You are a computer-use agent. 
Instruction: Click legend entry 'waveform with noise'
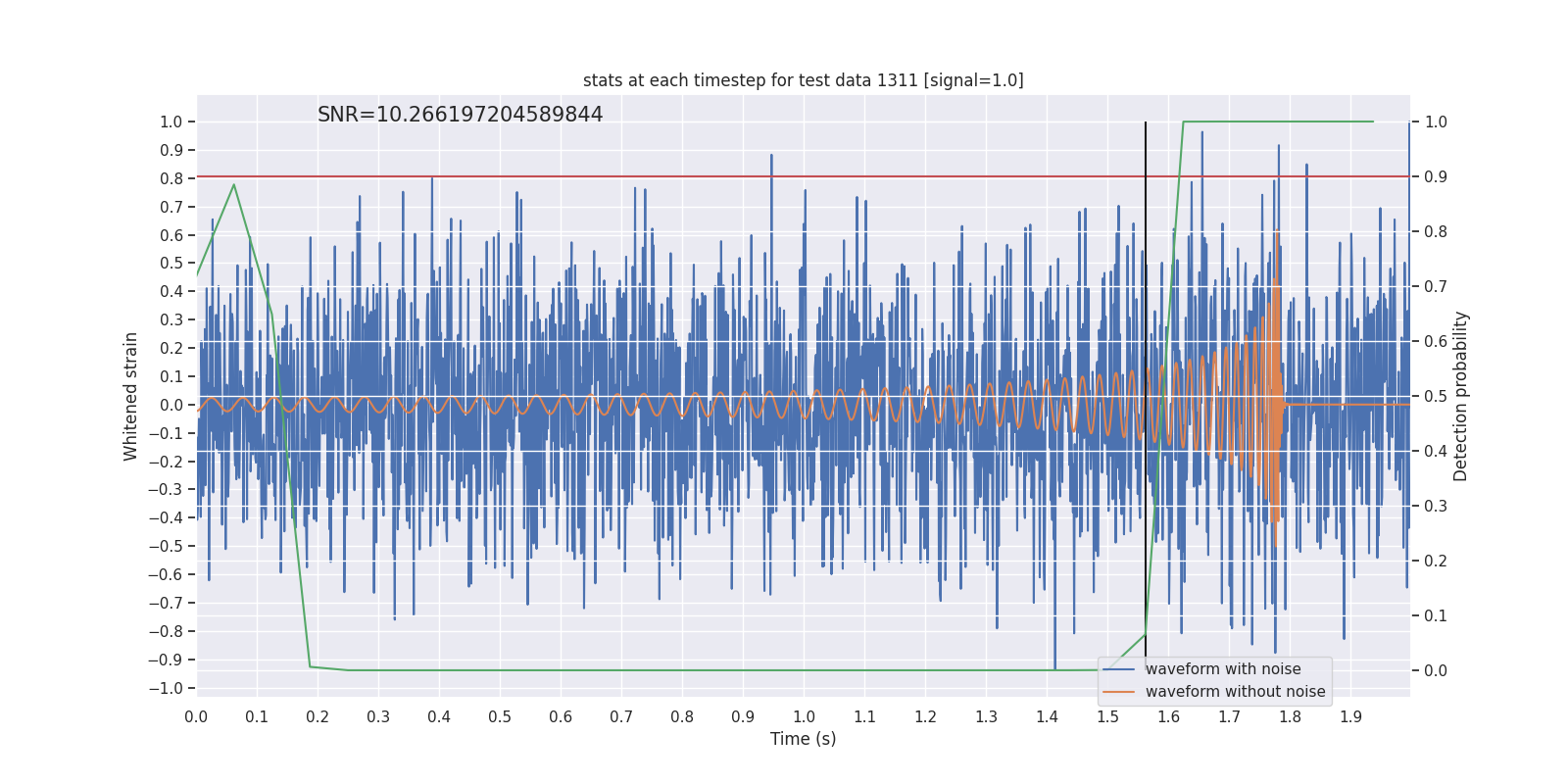coord(1223,669)
